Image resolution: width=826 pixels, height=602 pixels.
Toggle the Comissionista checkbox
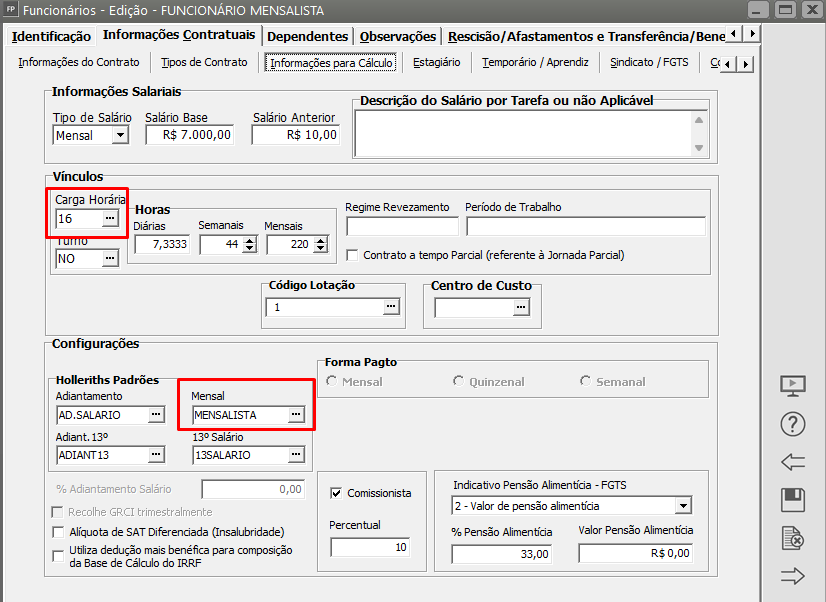tap(337, 493)
